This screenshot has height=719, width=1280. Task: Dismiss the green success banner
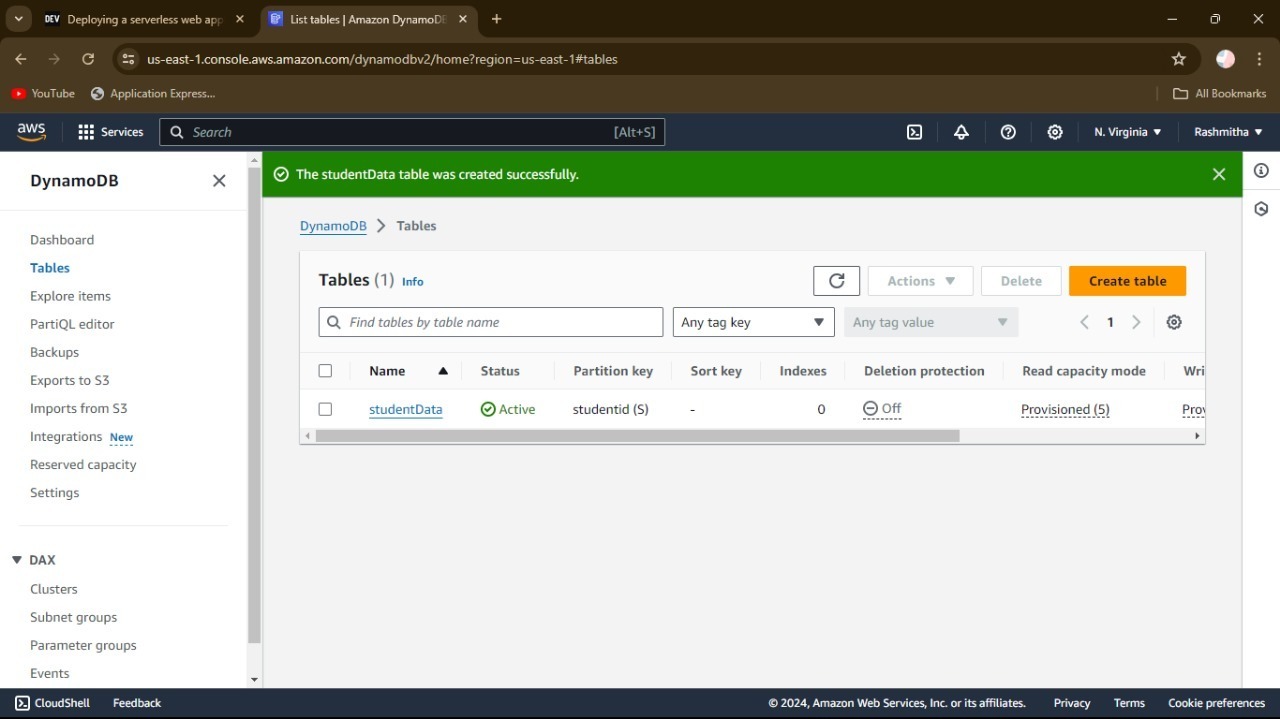1219,174
